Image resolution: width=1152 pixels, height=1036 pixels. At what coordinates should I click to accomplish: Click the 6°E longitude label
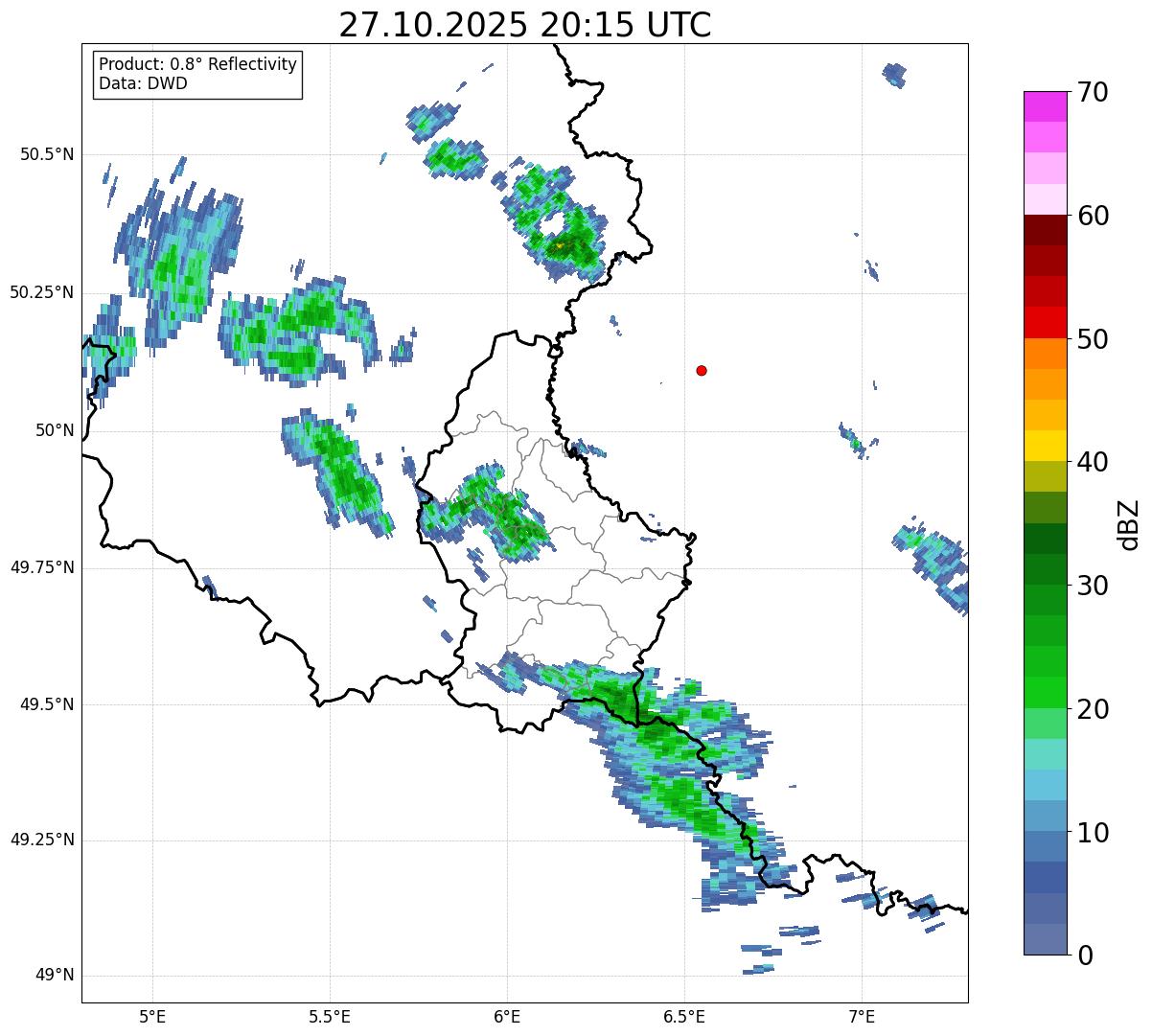coord(507,1017)
